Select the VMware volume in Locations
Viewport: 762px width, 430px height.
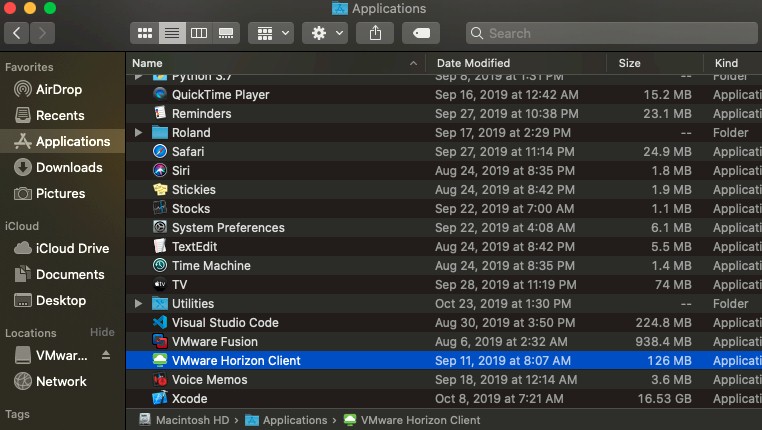coord(51,355)
